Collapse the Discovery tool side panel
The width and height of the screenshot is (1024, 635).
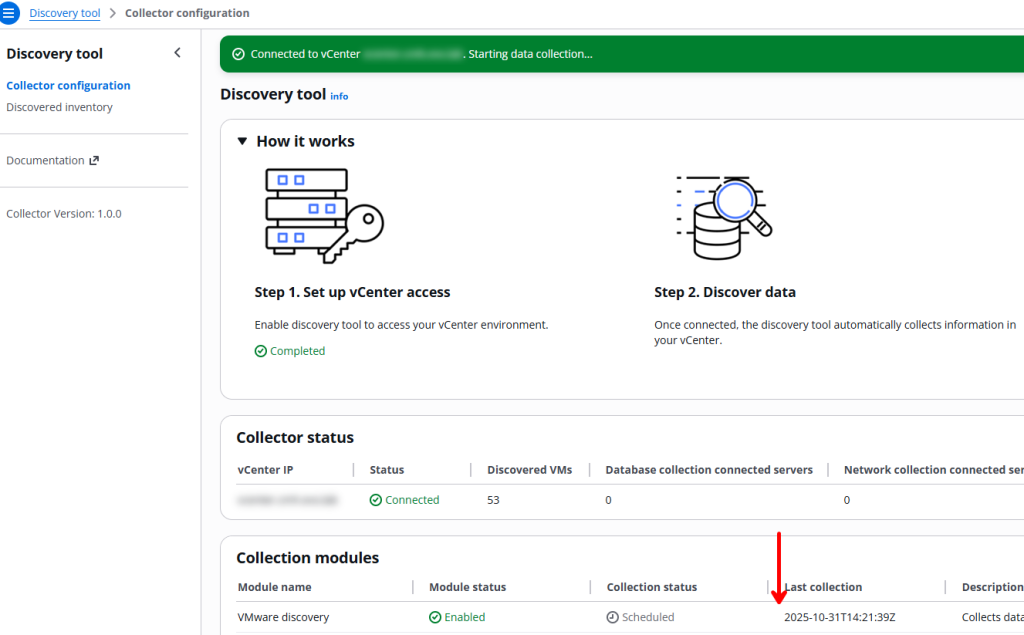tap(177, 52)
